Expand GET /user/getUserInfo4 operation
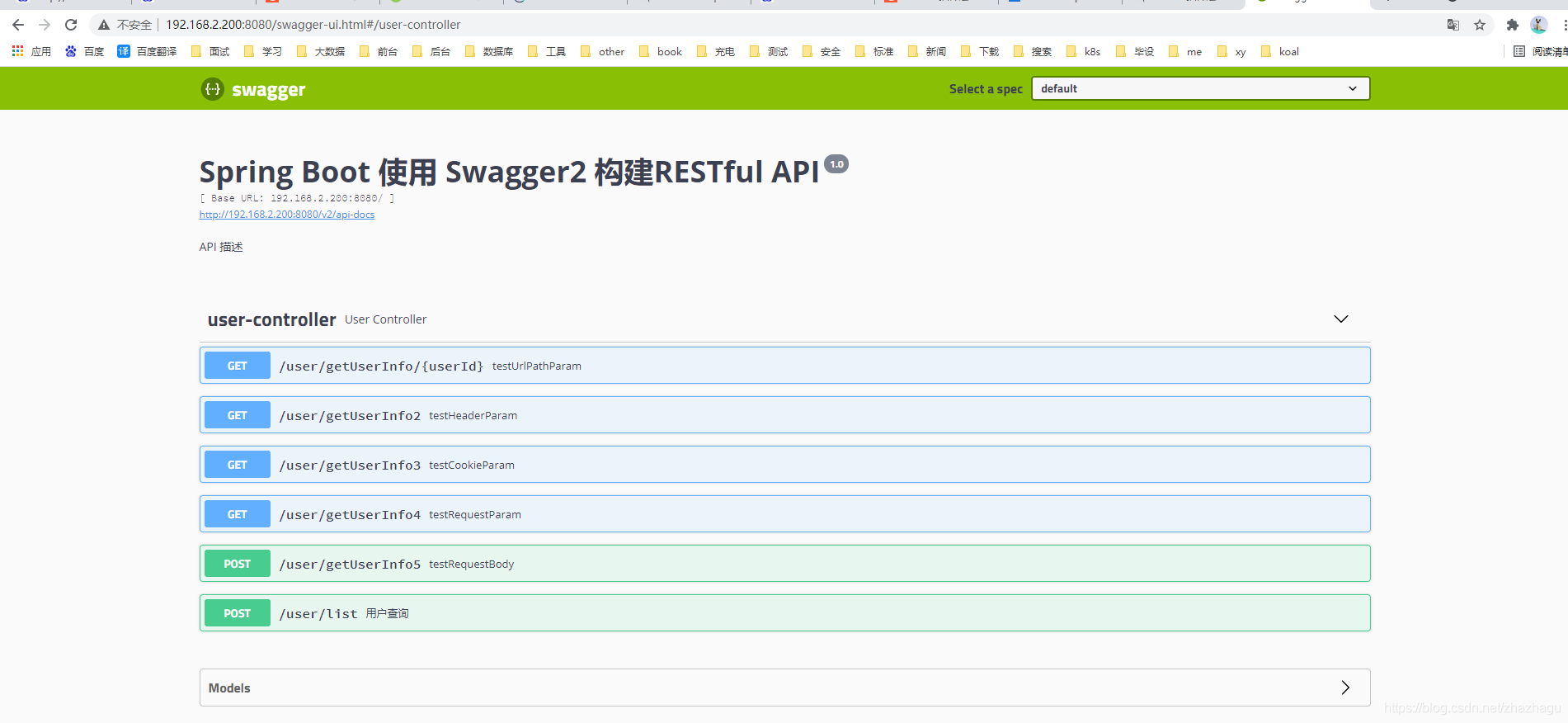 tap(785, 514)
